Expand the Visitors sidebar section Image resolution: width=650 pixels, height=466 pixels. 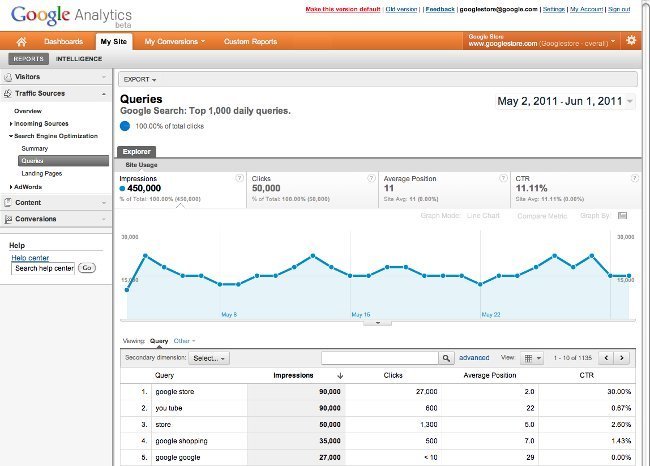pyautogui.click(x=104, y=77)
